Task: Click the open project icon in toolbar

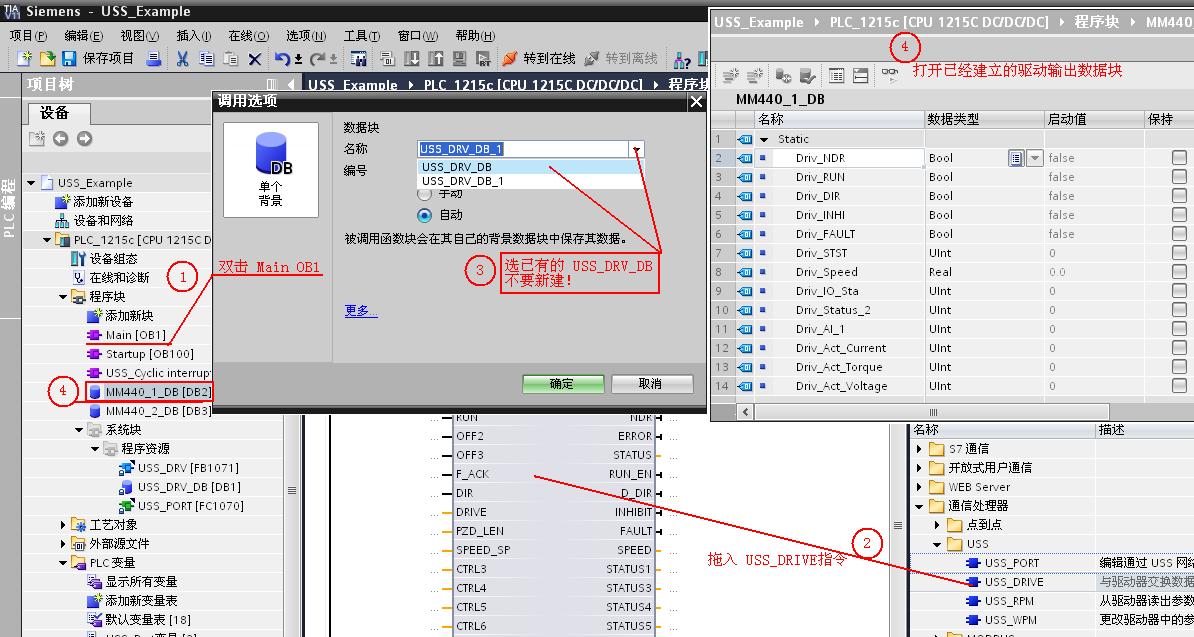Action: coord(47,59)
